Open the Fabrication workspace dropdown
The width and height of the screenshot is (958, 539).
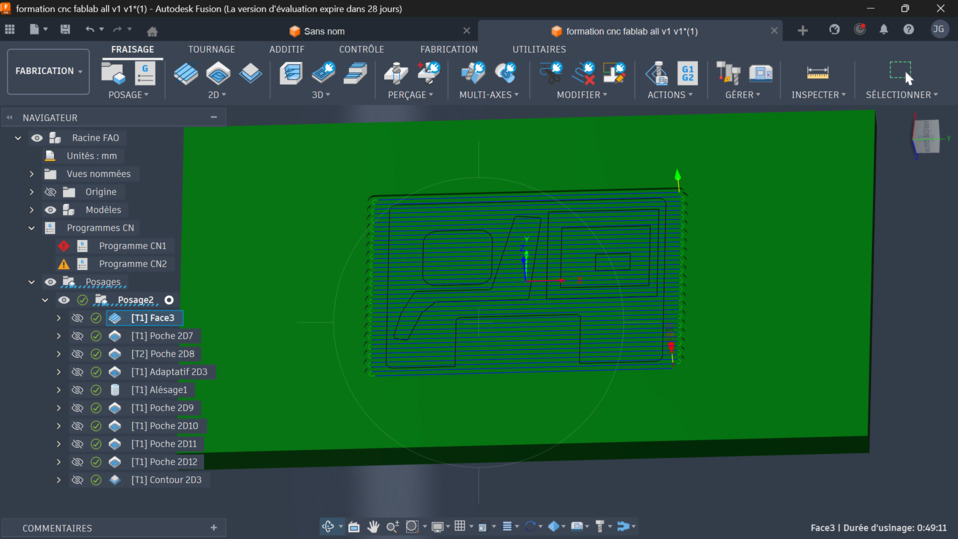[x=48, y=71]
